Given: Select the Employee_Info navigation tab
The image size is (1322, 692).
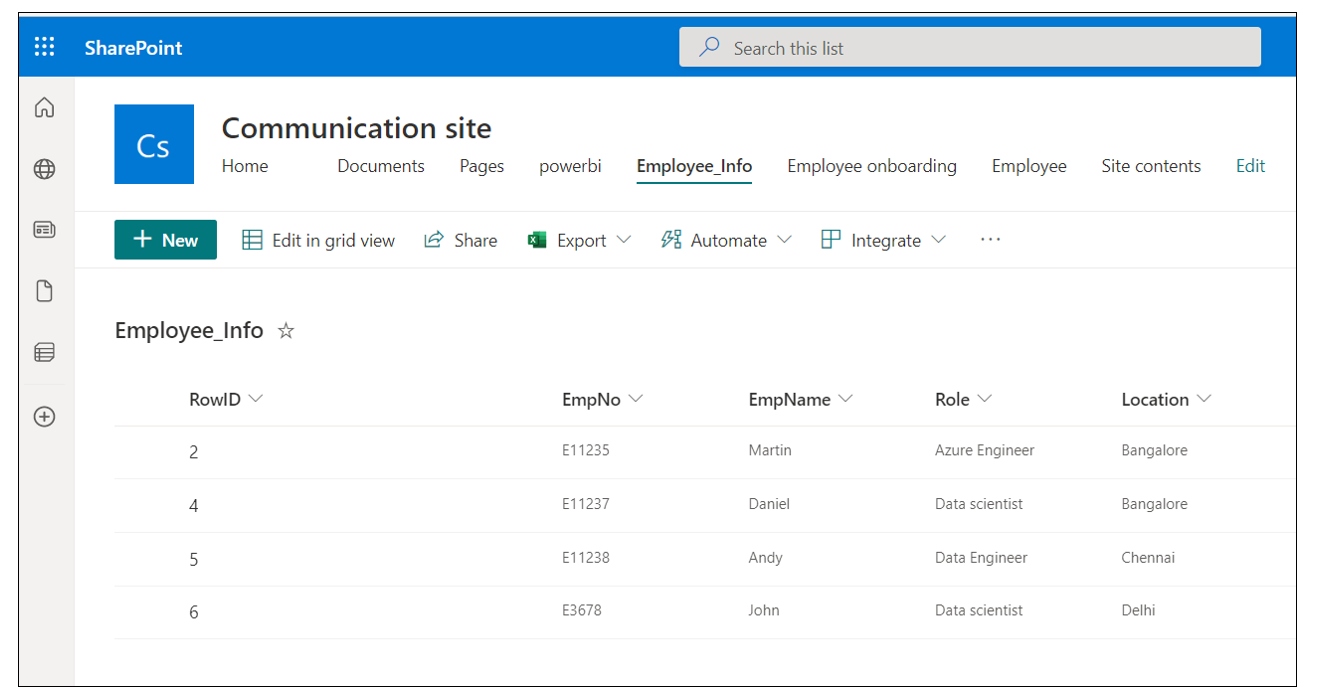Looking at the screenshot, I should pos(694,166).
